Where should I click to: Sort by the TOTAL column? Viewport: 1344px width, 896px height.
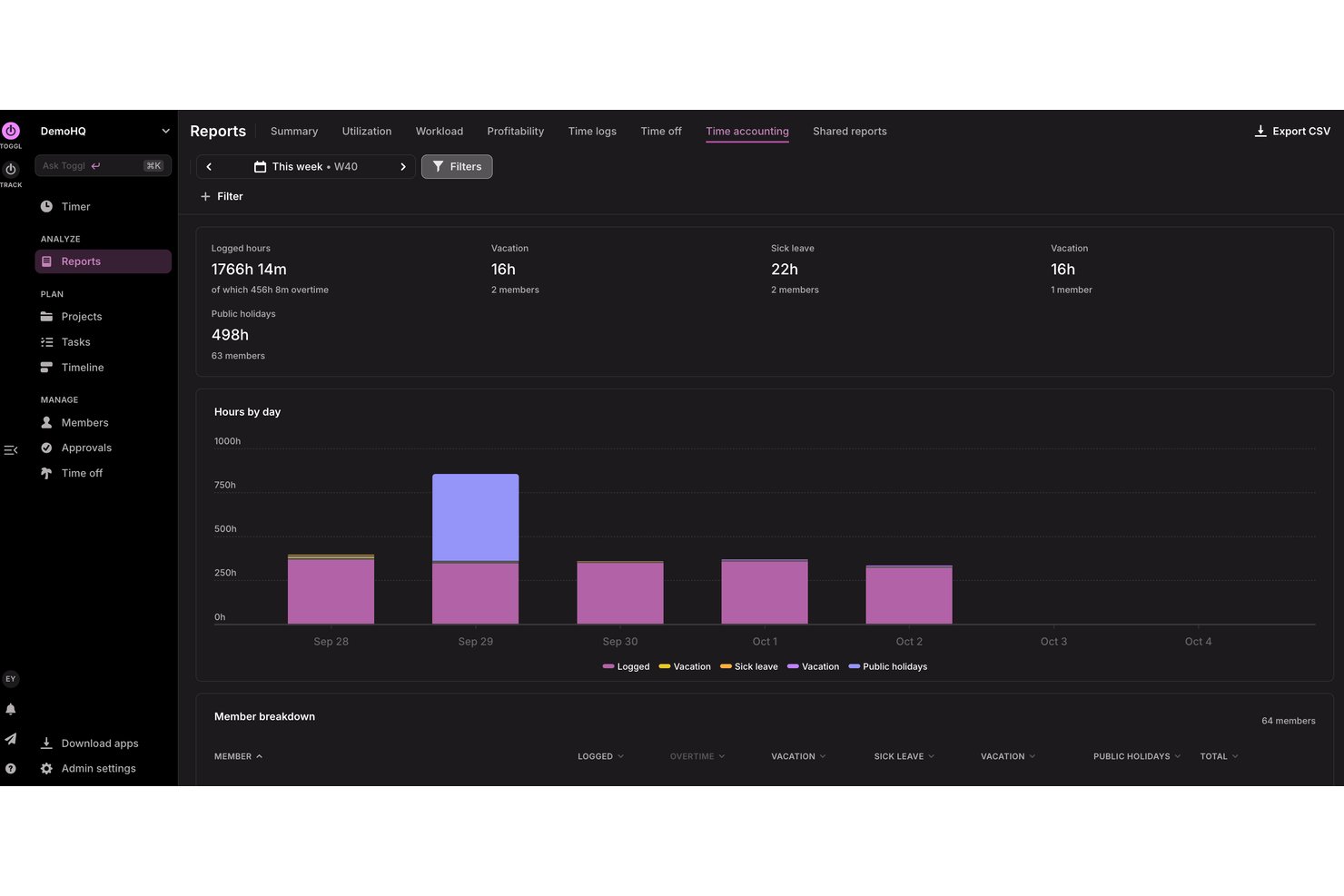(1219, 757)
